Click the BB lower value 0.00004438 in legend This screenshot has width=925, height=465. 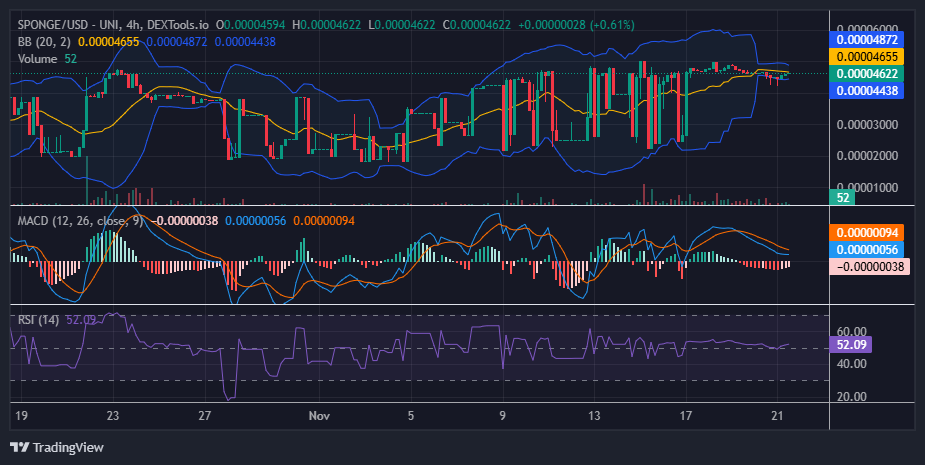[x=245, y=42]
